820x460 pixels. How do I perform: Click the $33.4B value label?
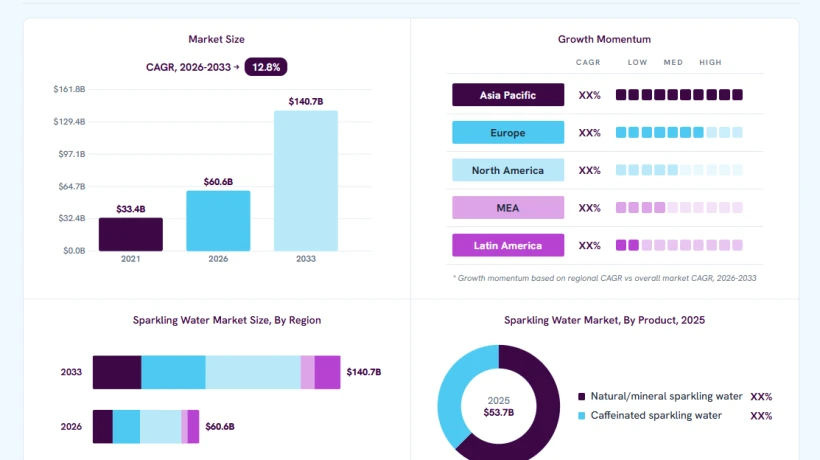coord(131,209)
